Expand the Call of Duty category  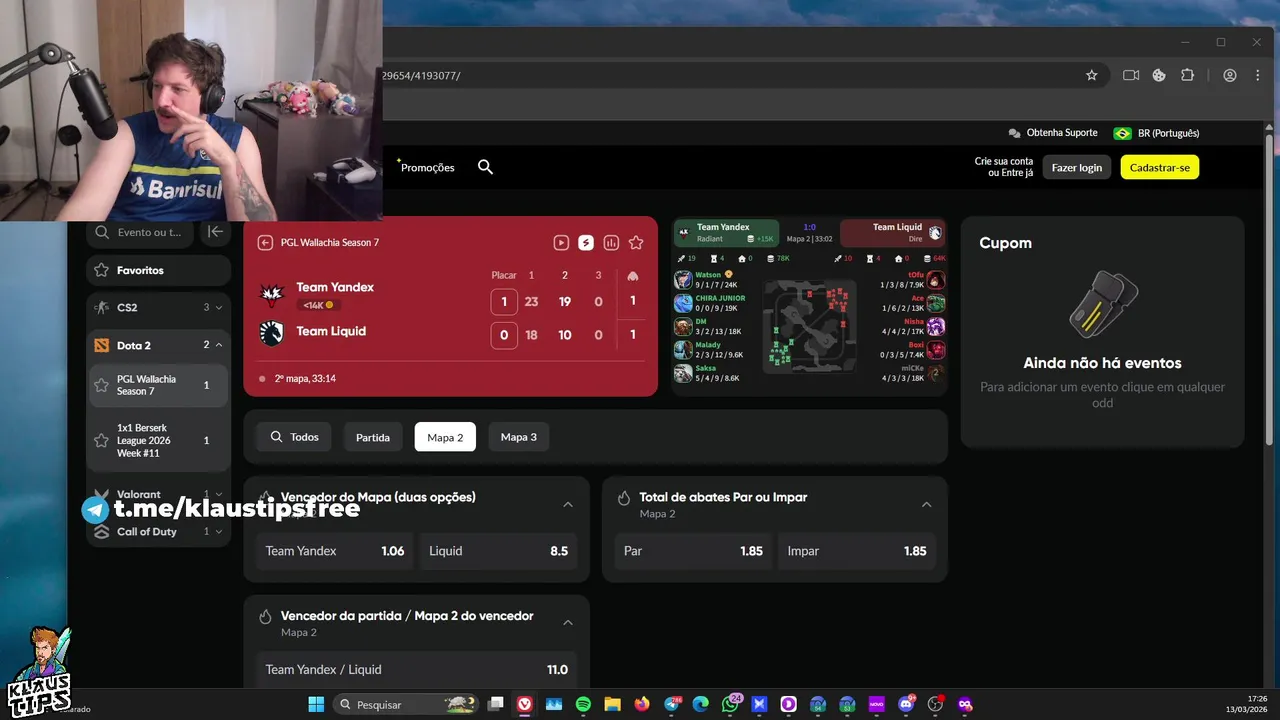pos(158,531)
